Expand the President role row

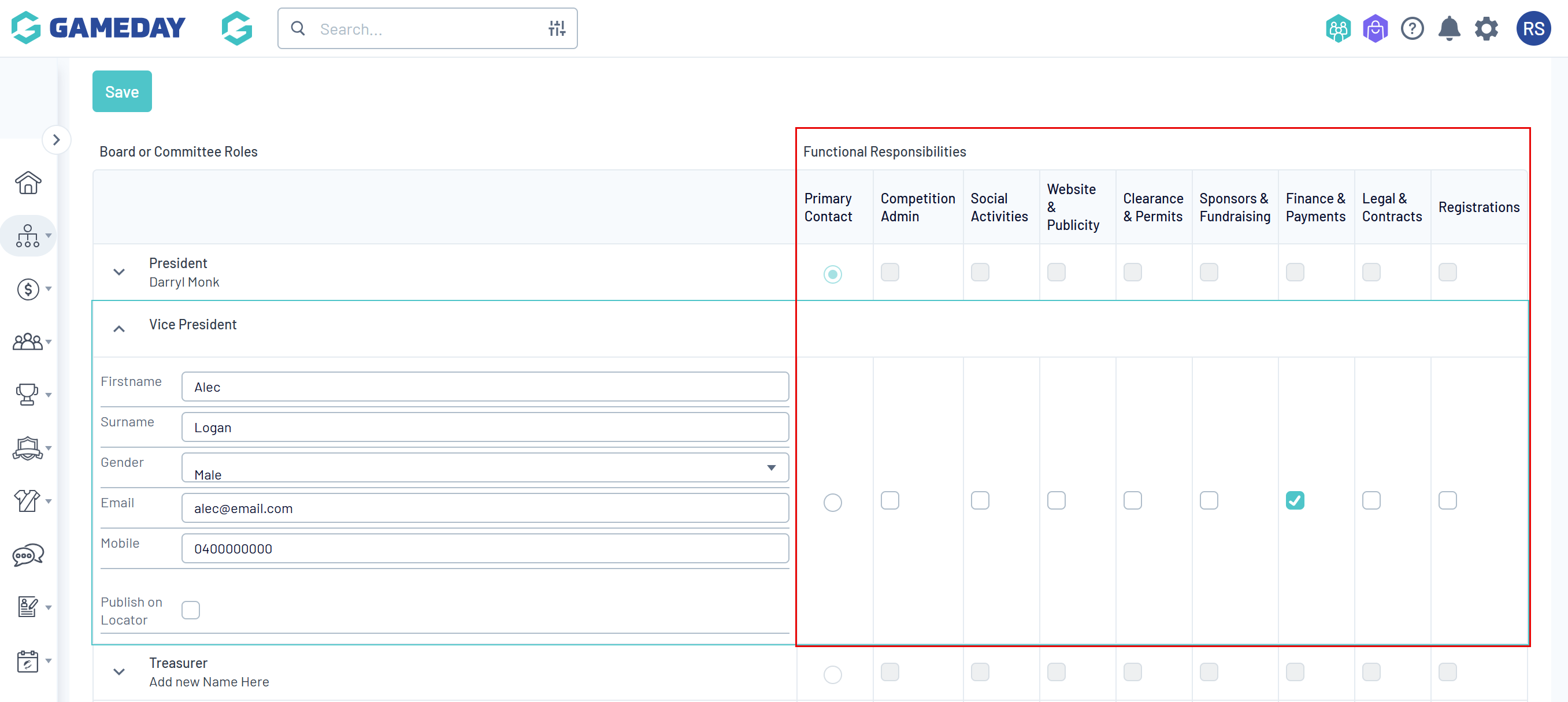tap(119, 272)
